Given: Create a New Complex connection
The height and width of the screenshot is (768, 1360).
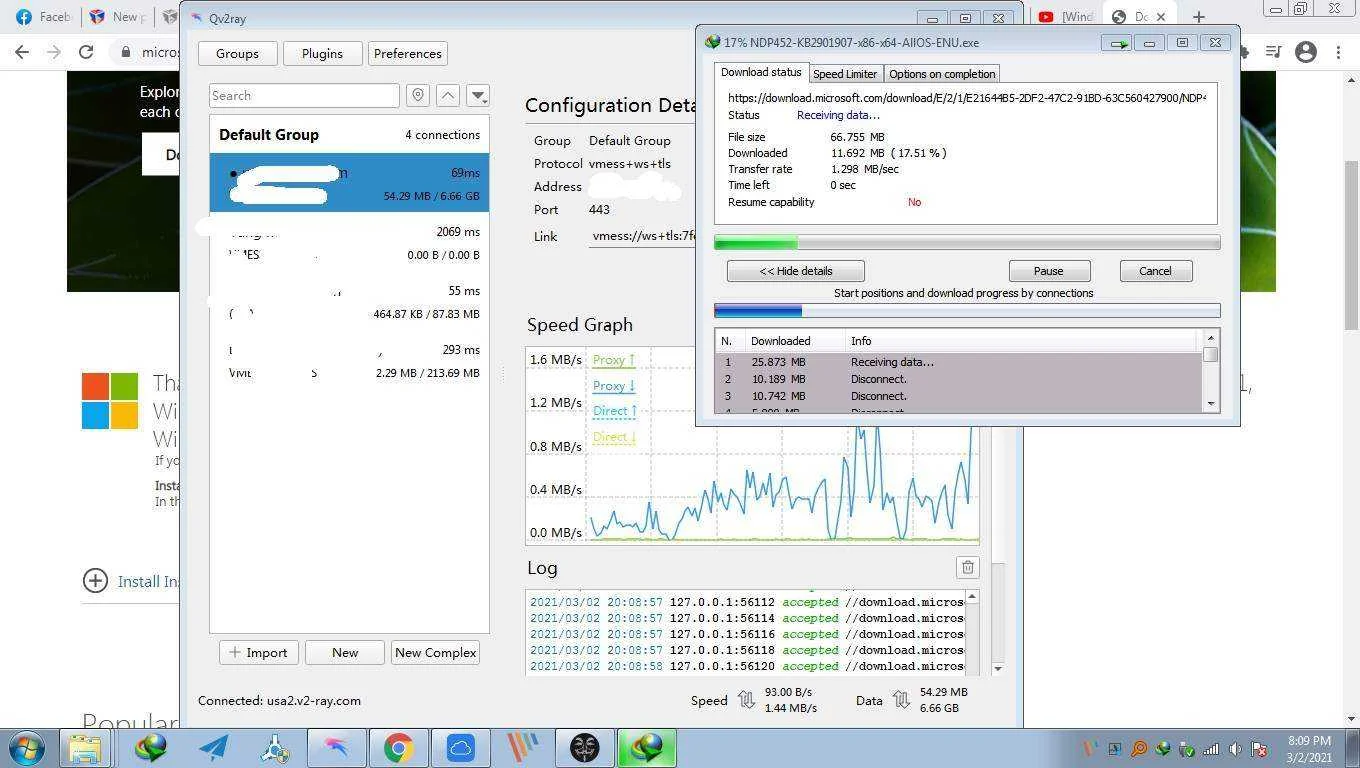Looking at the screenshot, I should tap(435, 652).
